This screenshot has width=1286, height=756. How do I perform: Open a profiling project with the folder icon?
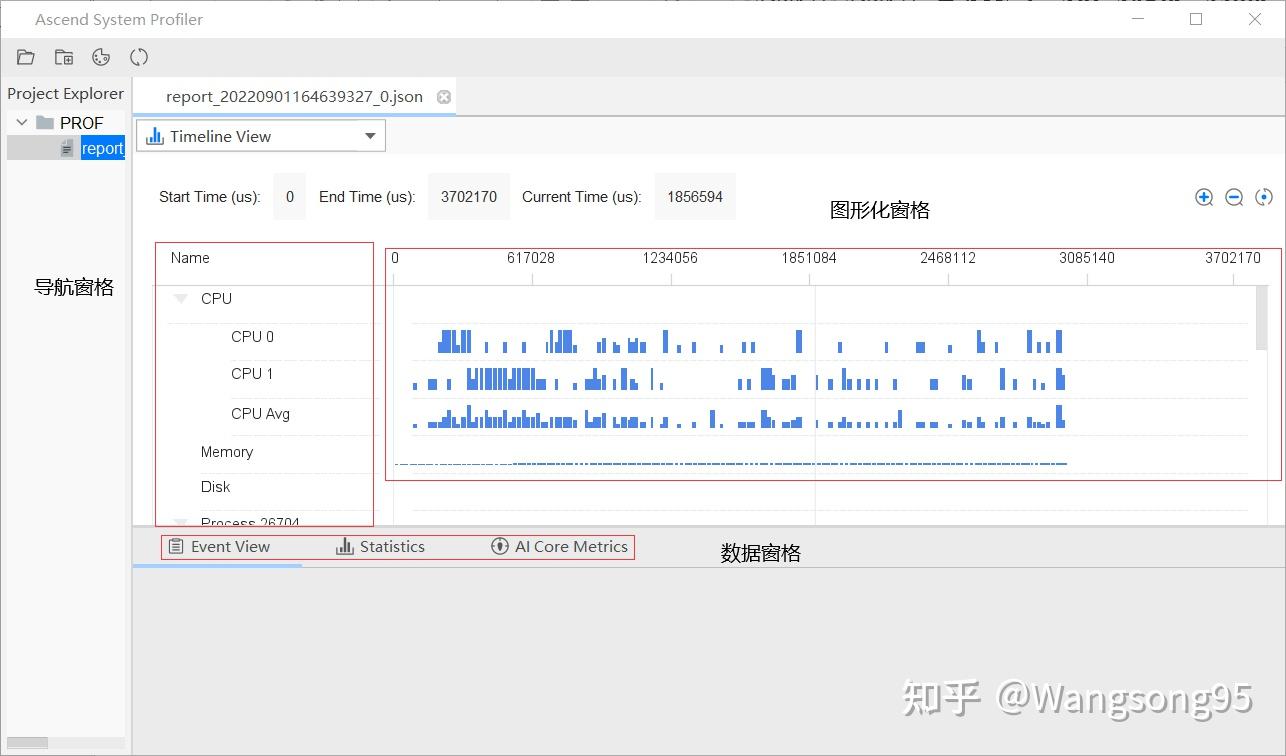[26, 57]
